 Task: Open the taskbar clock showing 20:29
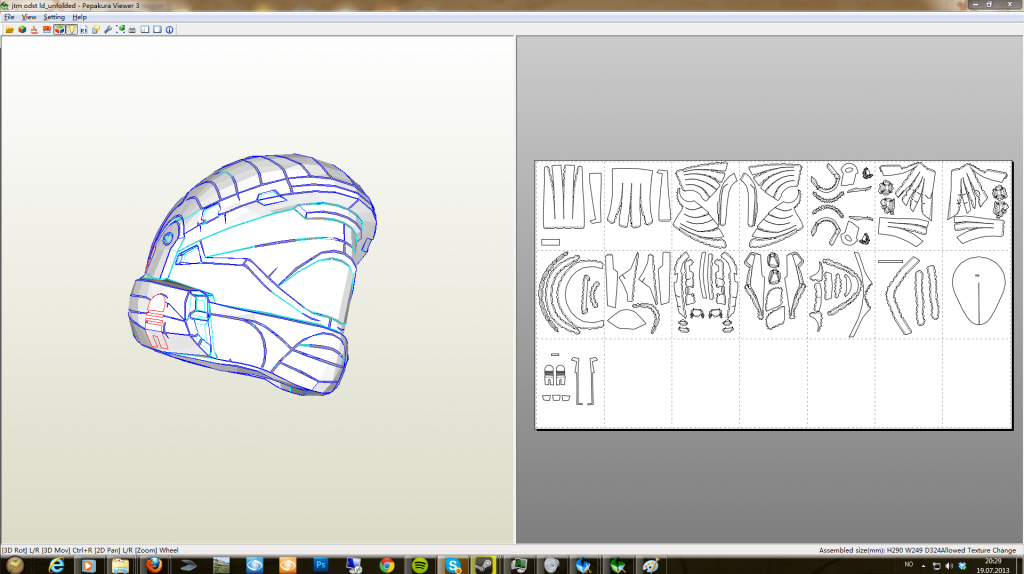click(993, 566)
